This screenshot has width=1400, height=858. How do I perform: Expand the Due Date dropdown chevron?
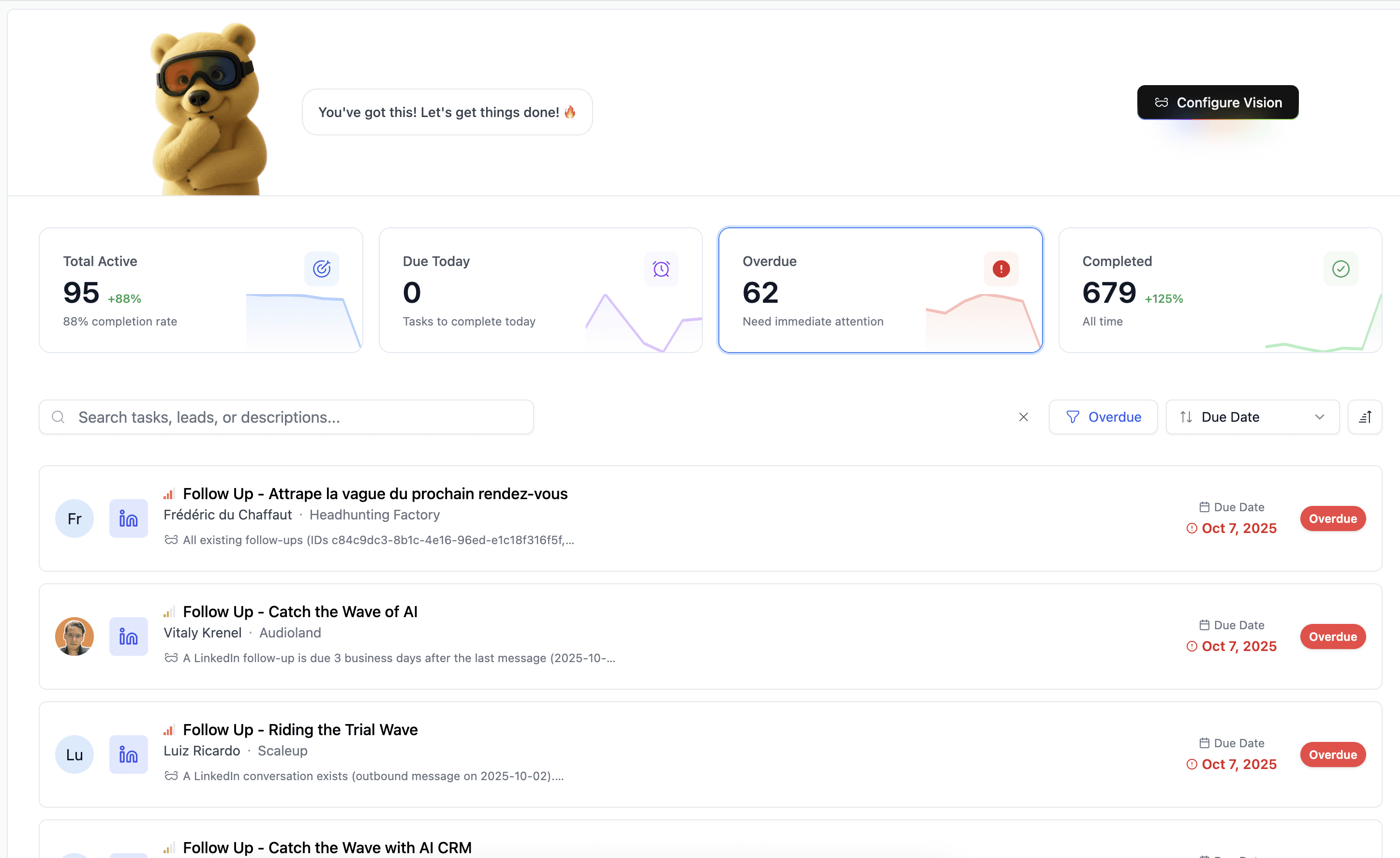click(x=1319, y=417)
